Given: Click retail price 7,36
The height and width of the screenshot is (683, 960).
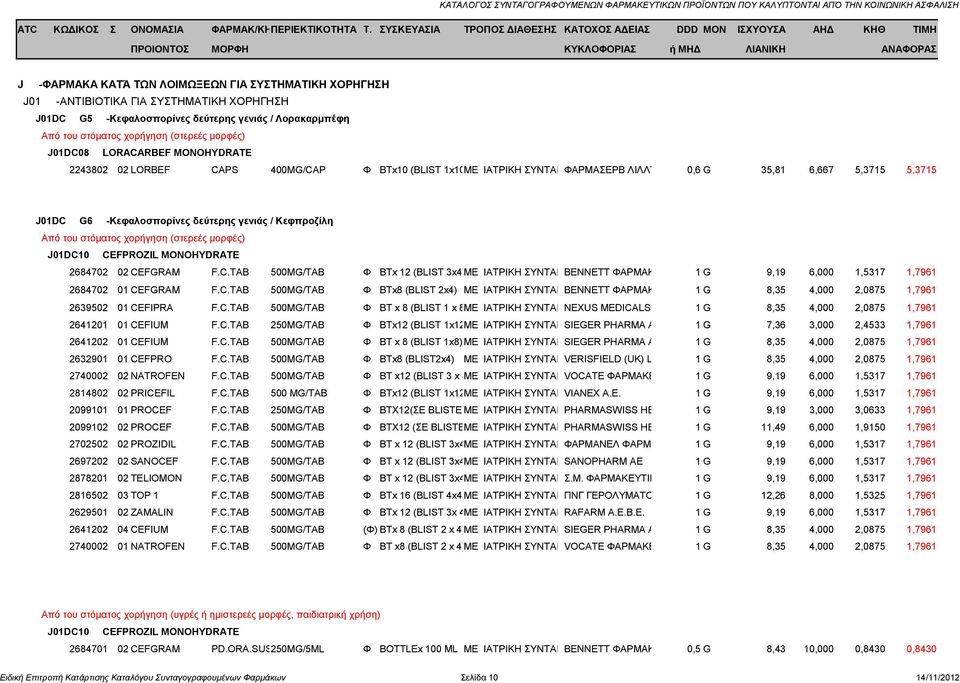Looking at the screenshot, I should tap(776, 325).
